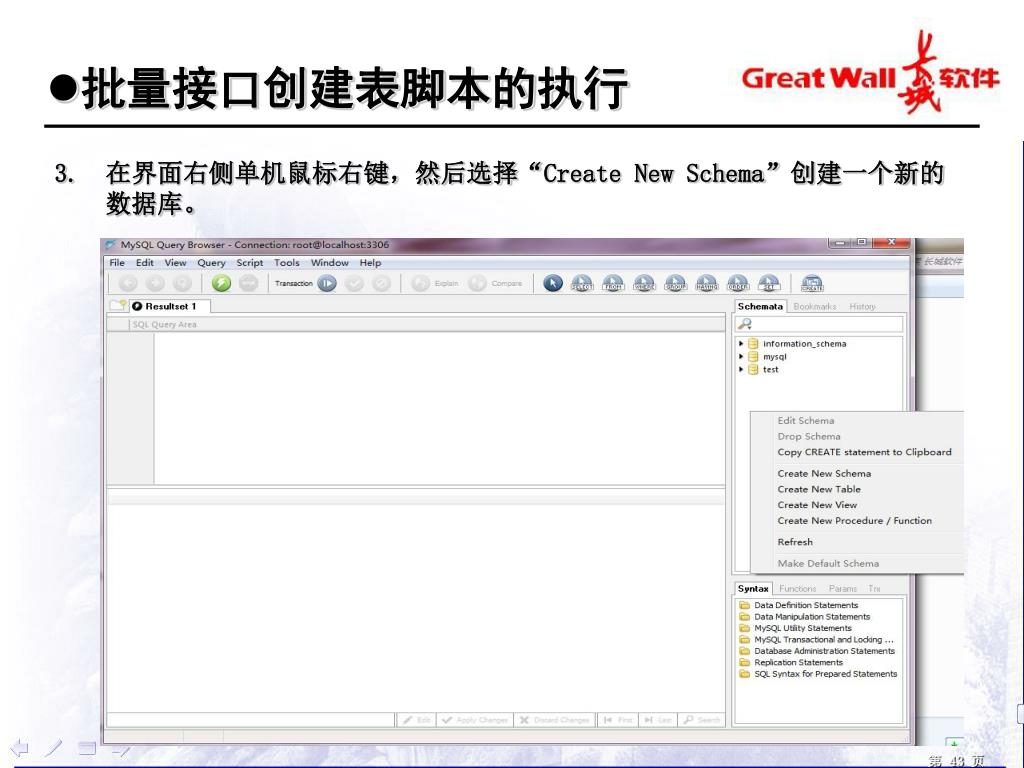The image size is (1024, 768).
Task: Click the CREATE view icon in toolbar
Action: [x=812, y=283]
